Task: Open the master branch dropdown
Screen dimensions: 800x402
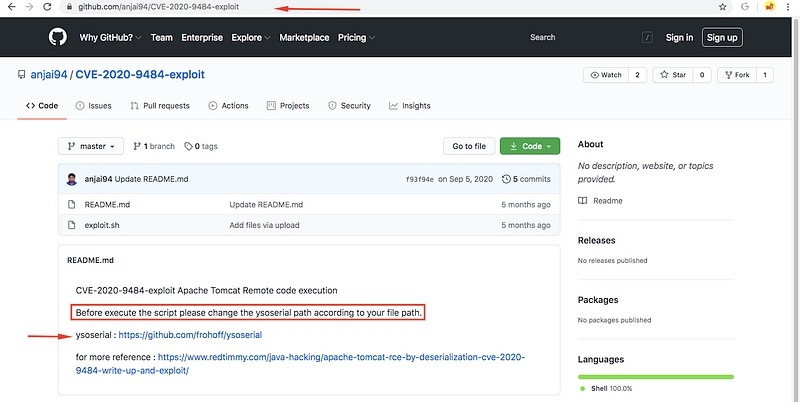Action: 90,146
